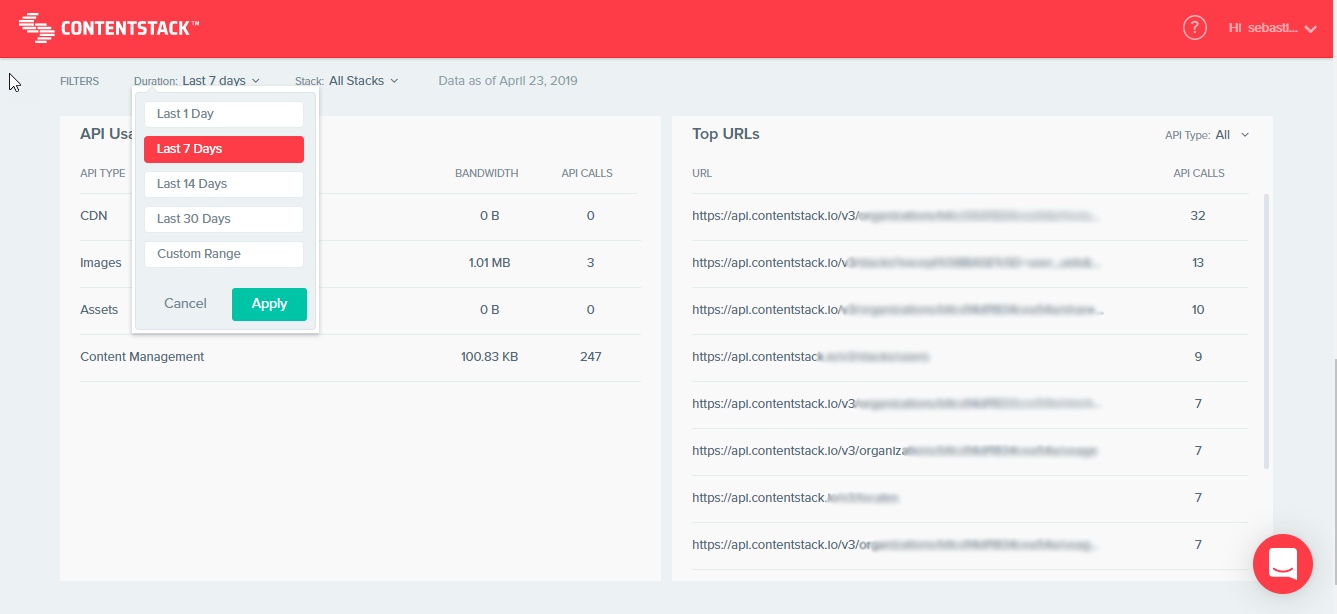The width and height of the screenshot is (1337, 614).
Task: Click the URL with 32 API calls
Action: [897, 216]
